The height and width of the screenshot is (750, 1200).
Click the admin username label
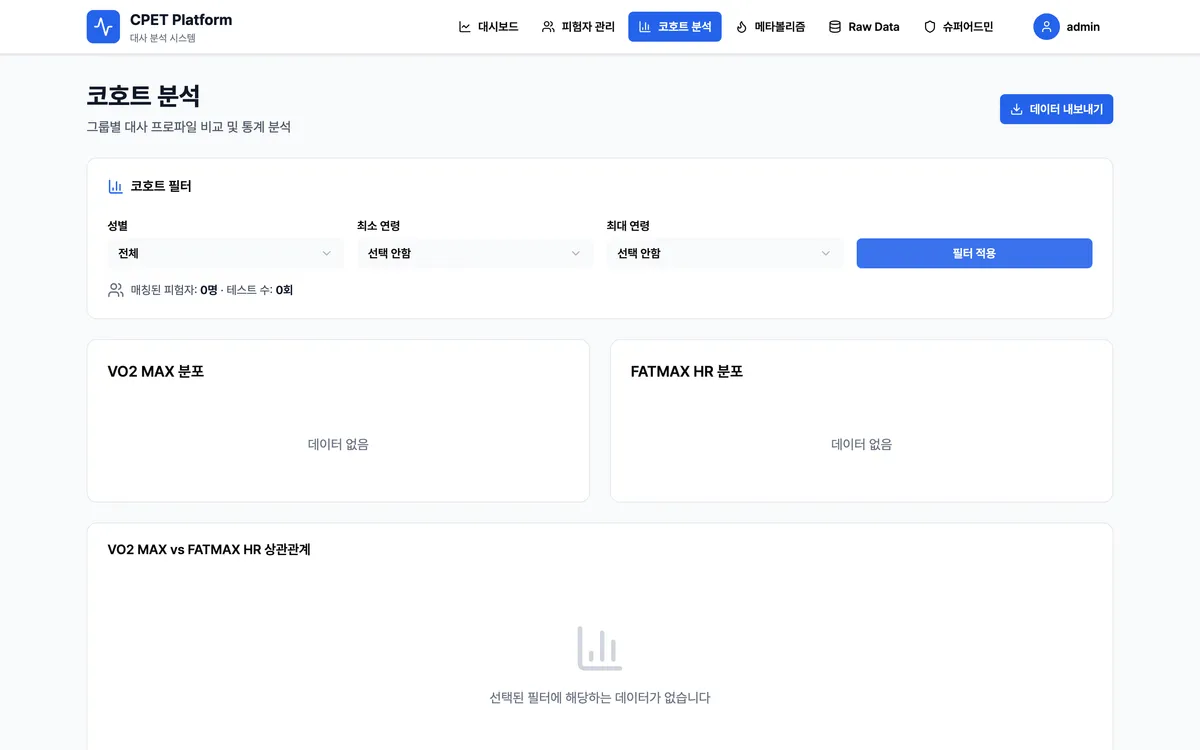tap(1083, 27)
